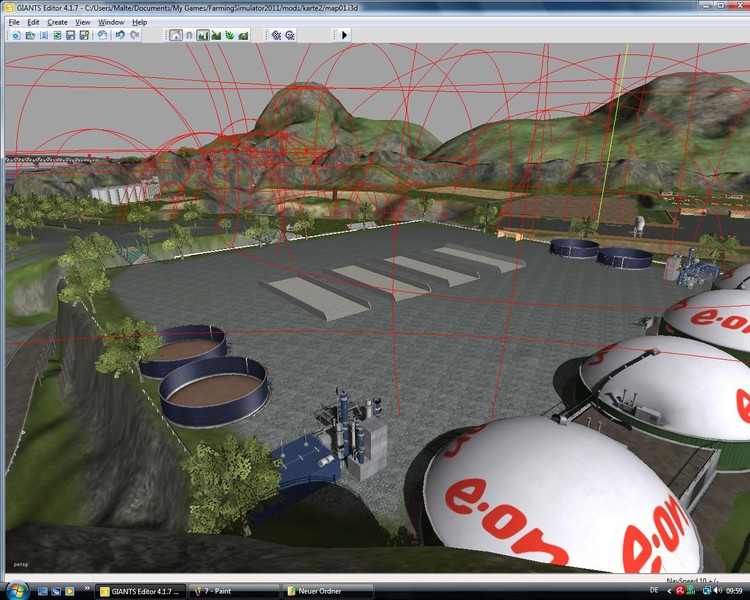This screenshot has height=600, width=750.
Task: Switch to 7 - Paint taskbar button
Action: click(234, 591)
